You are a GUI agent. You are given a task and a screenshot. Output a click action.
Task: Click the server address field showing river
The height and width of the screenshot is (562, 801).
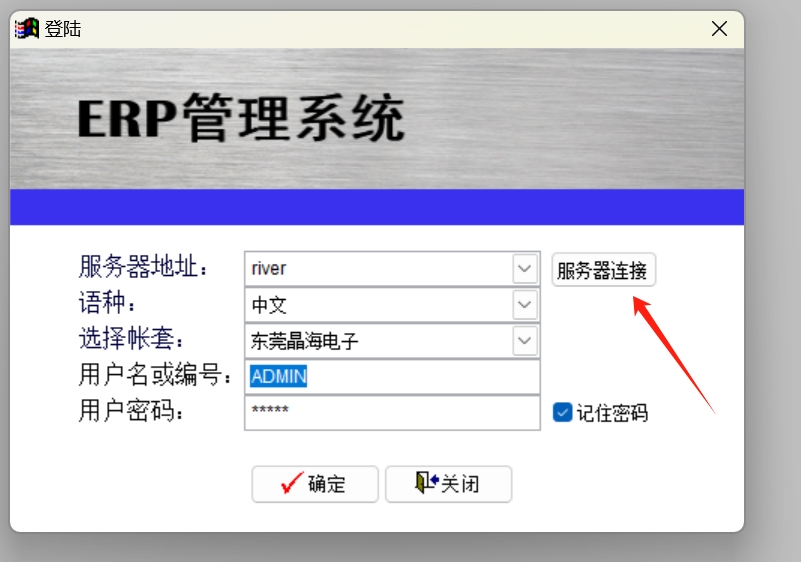(378, 268)
